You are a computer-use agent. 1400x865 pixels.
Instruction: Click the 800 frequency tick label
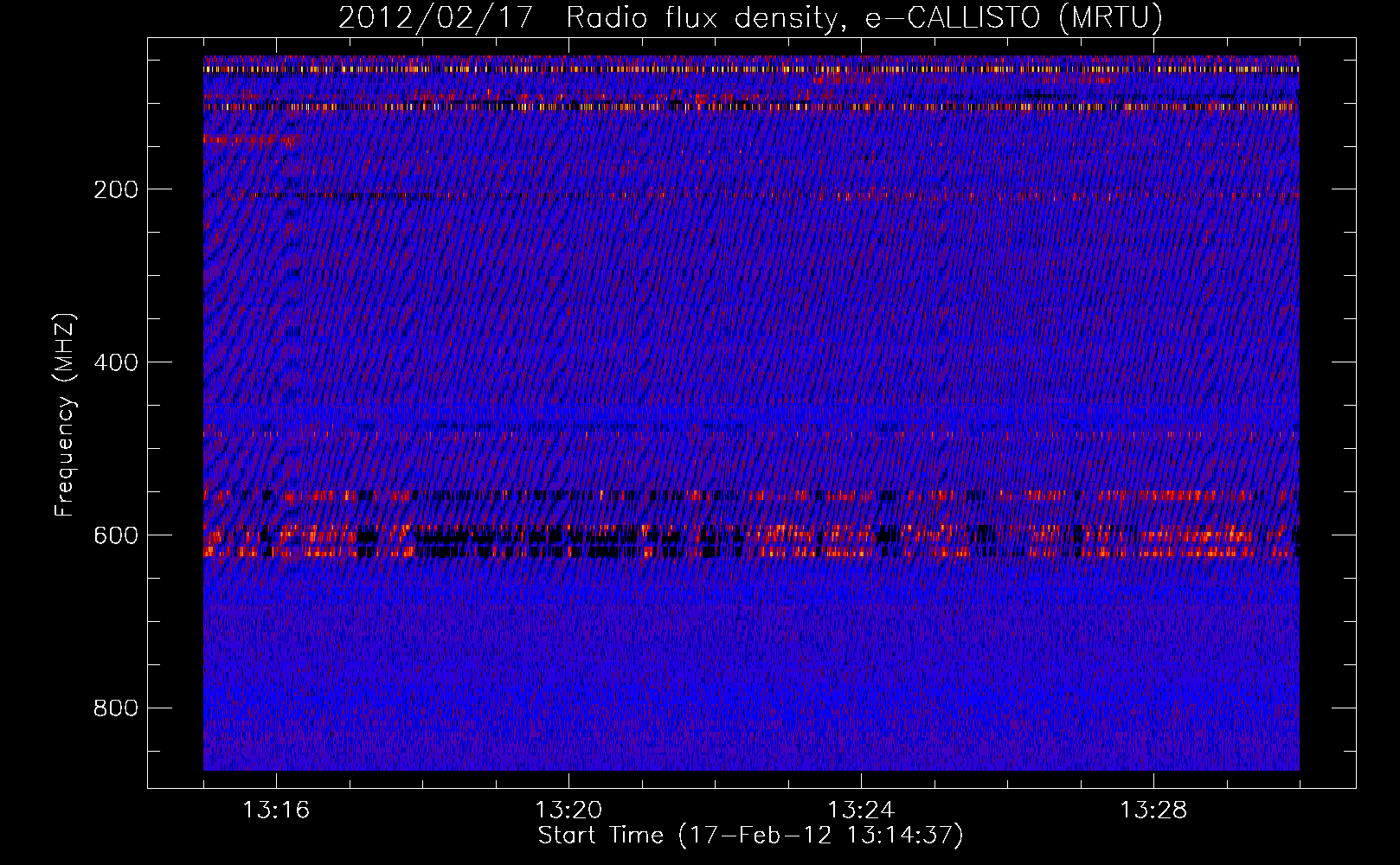click(116, 708)
